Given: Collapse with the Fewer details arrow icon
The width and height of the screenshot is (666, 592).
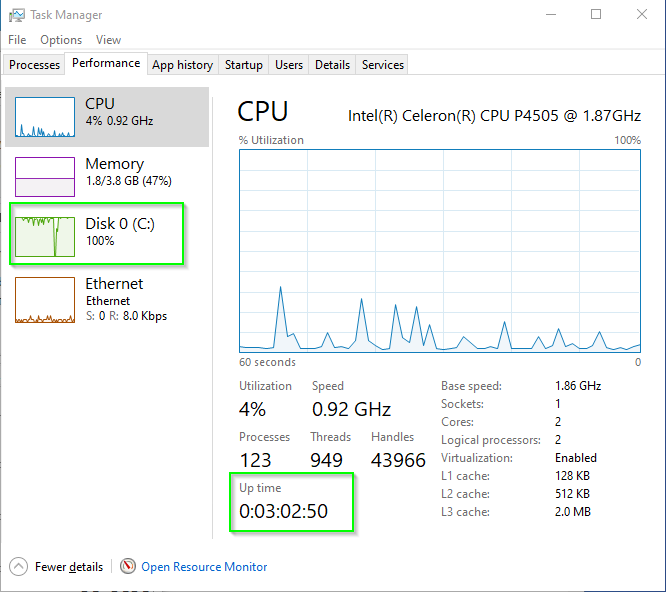Looking at the screenshot, I should pyautogui.click(x=18, y=567).
